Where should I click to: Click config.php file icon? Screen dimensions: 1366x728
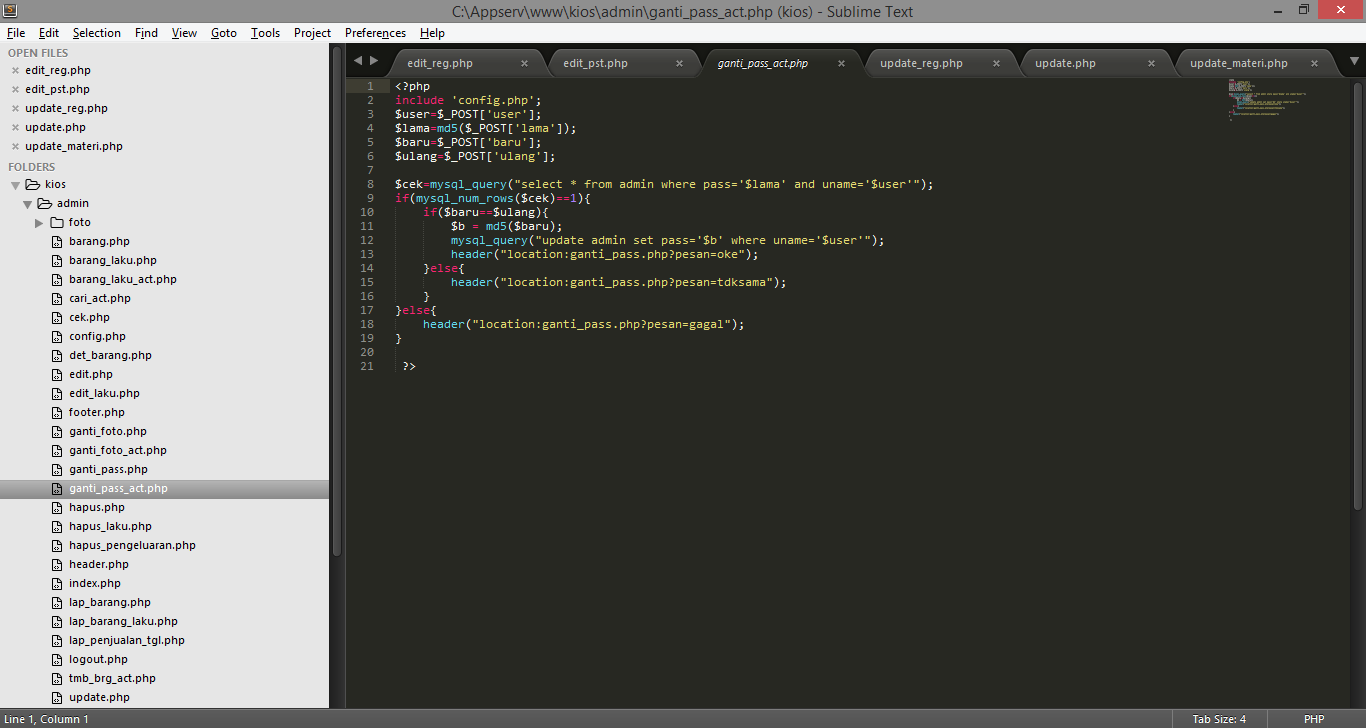click(57, 337)
